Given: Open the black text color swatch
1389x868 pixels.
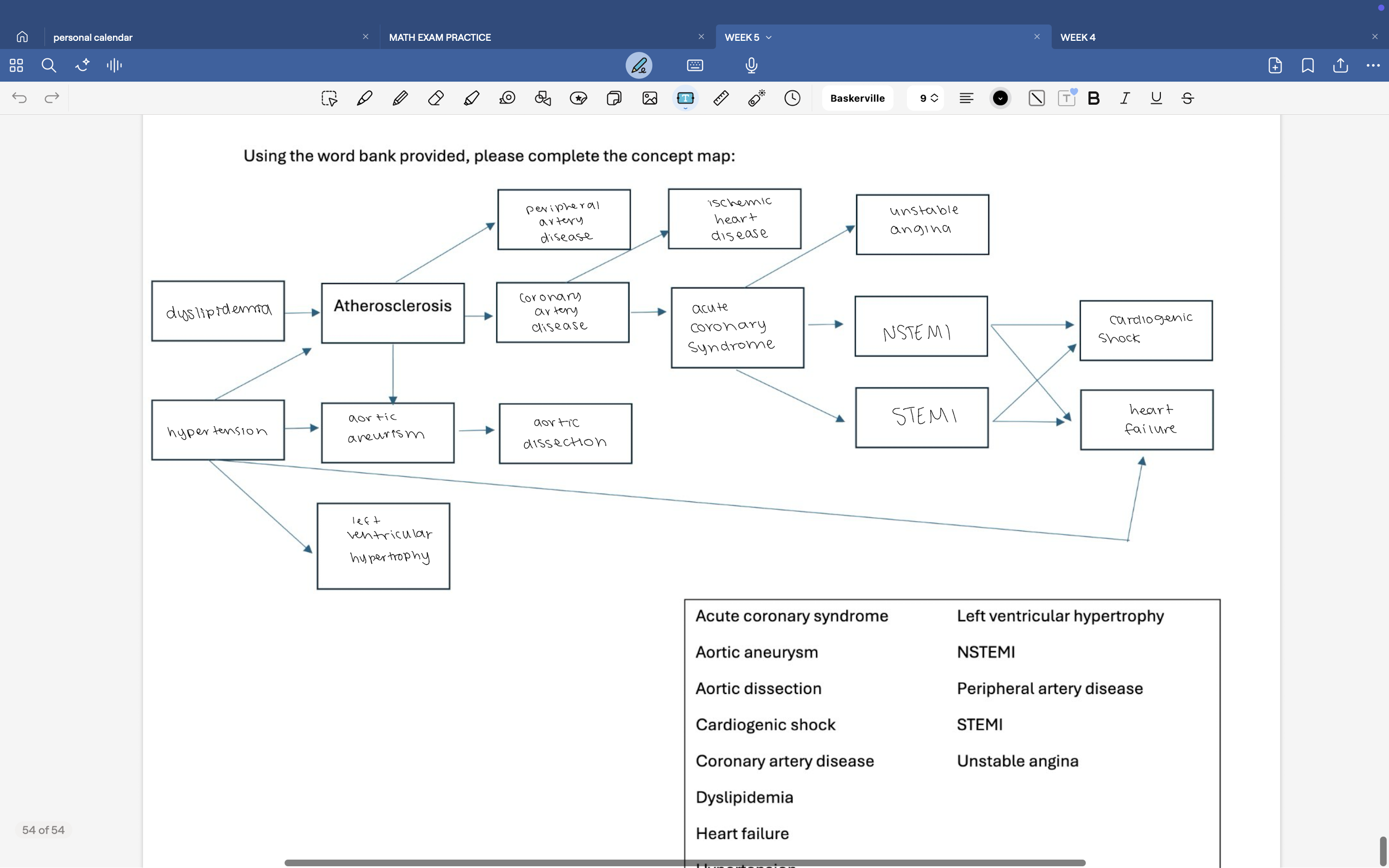Looking at the screenshot, I should coord(1000,98).
